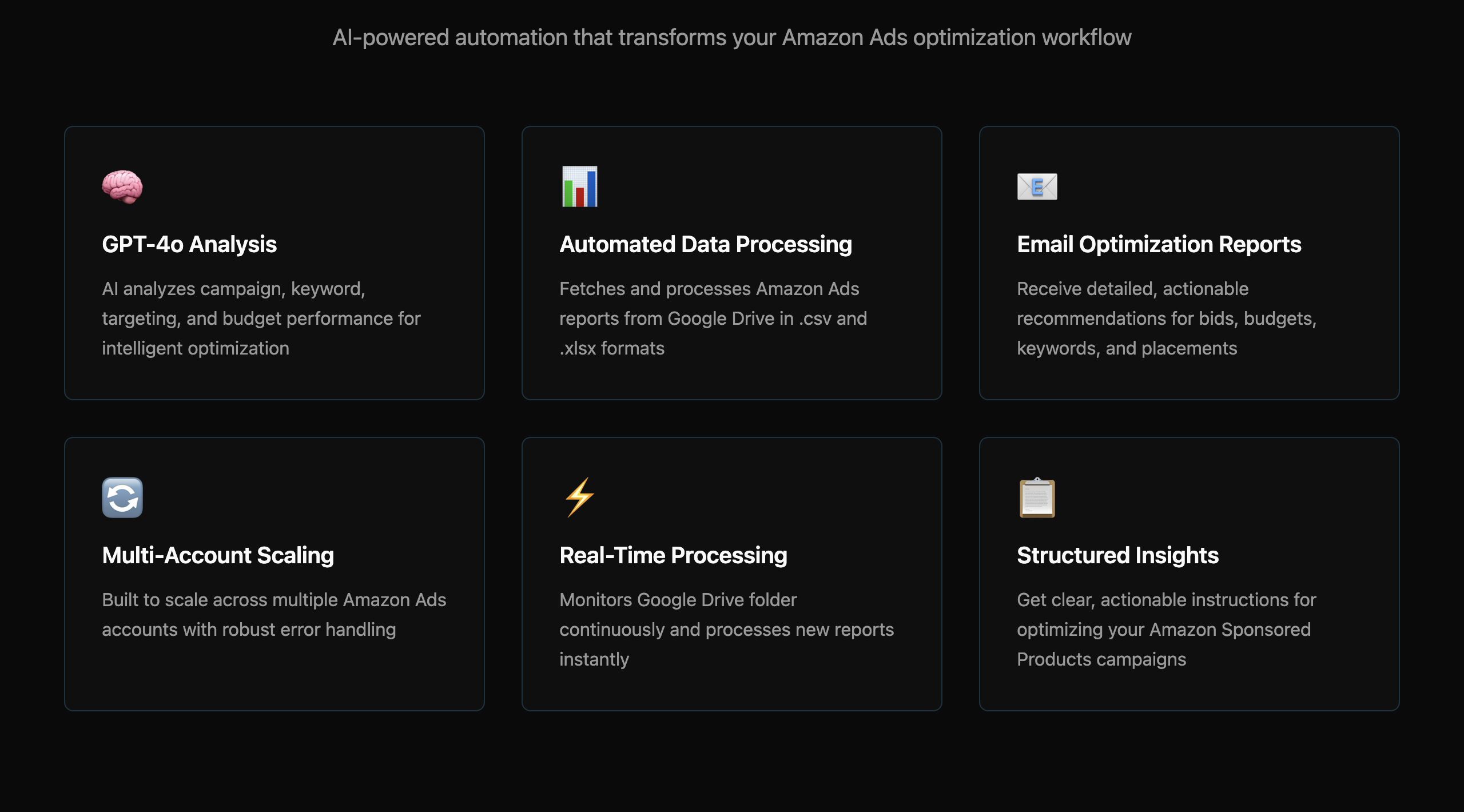Image resolution: width=1464 pixels, height=812 pixels.
Task: Click the description about monitoring the Google Drive folder
Action: pos(726,630)
